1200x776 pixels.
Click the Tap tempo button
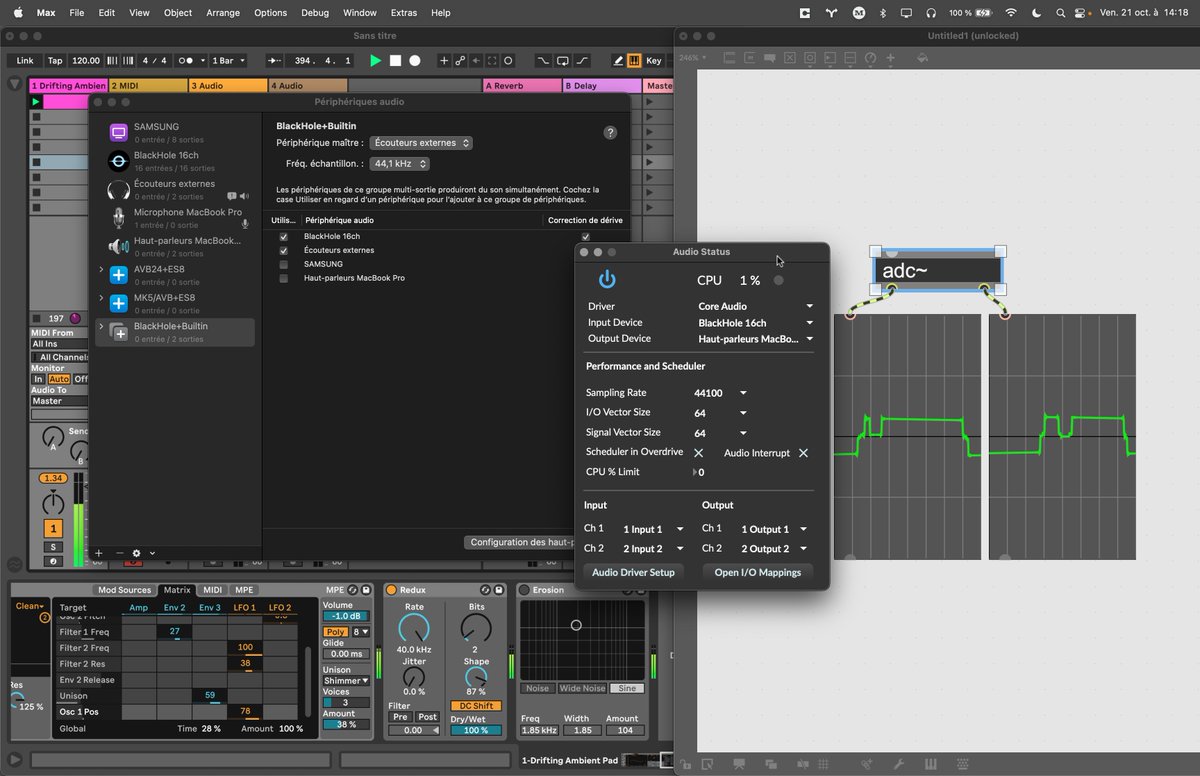[x=55, y=61]
